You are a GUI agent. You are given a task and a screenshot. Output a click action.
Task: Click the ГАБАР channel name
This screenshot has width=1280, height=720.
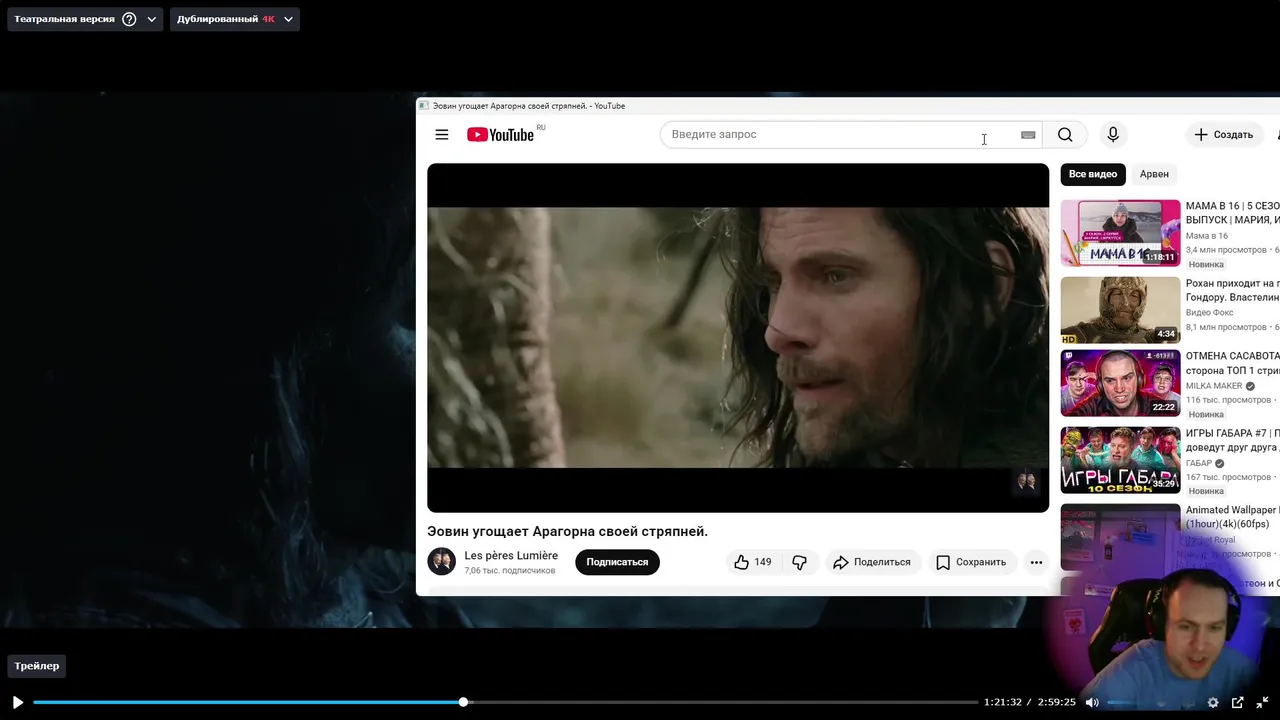(x=1199, y=463)
